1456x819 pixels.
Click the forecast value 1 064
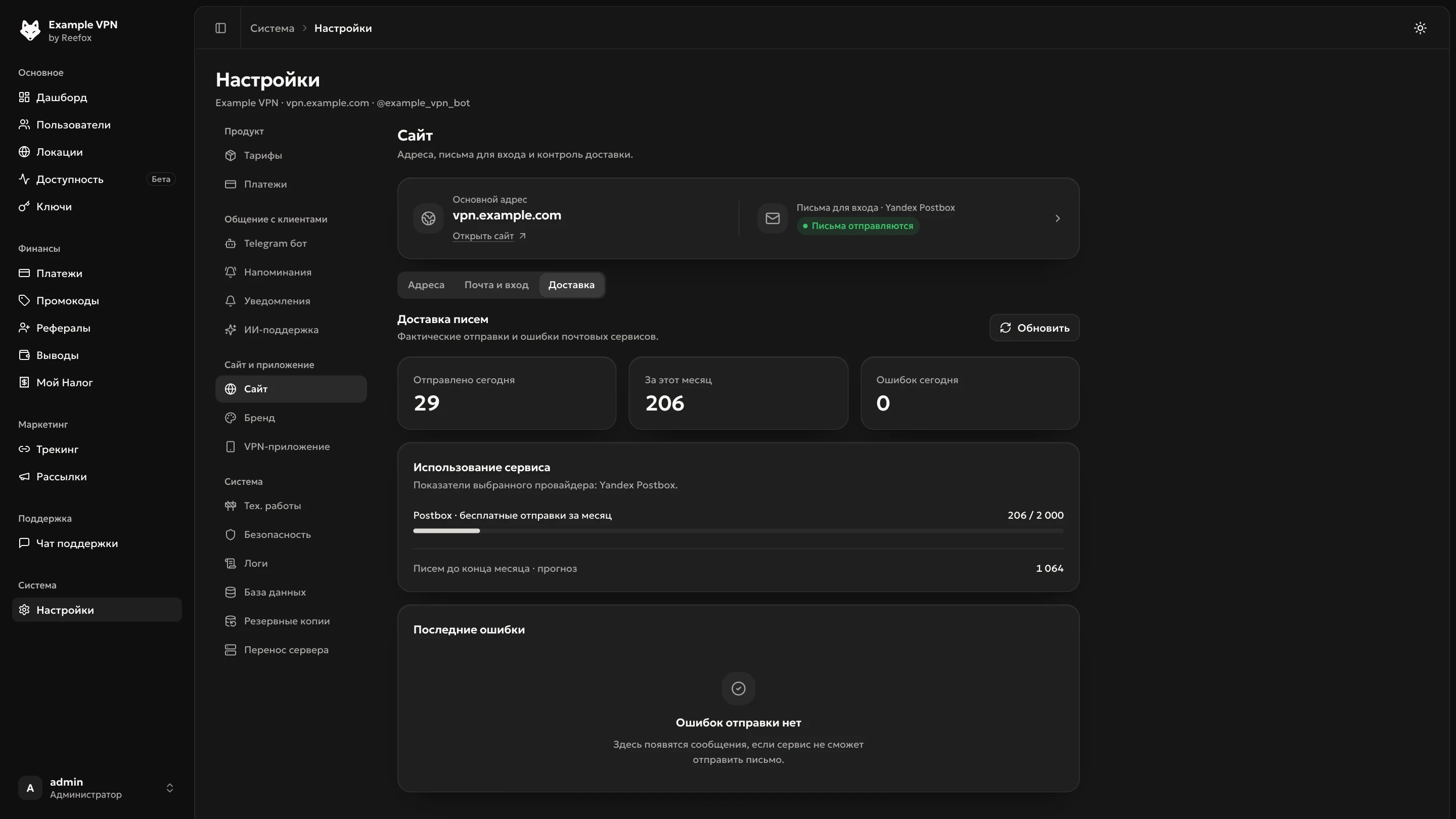point(1050,569)
